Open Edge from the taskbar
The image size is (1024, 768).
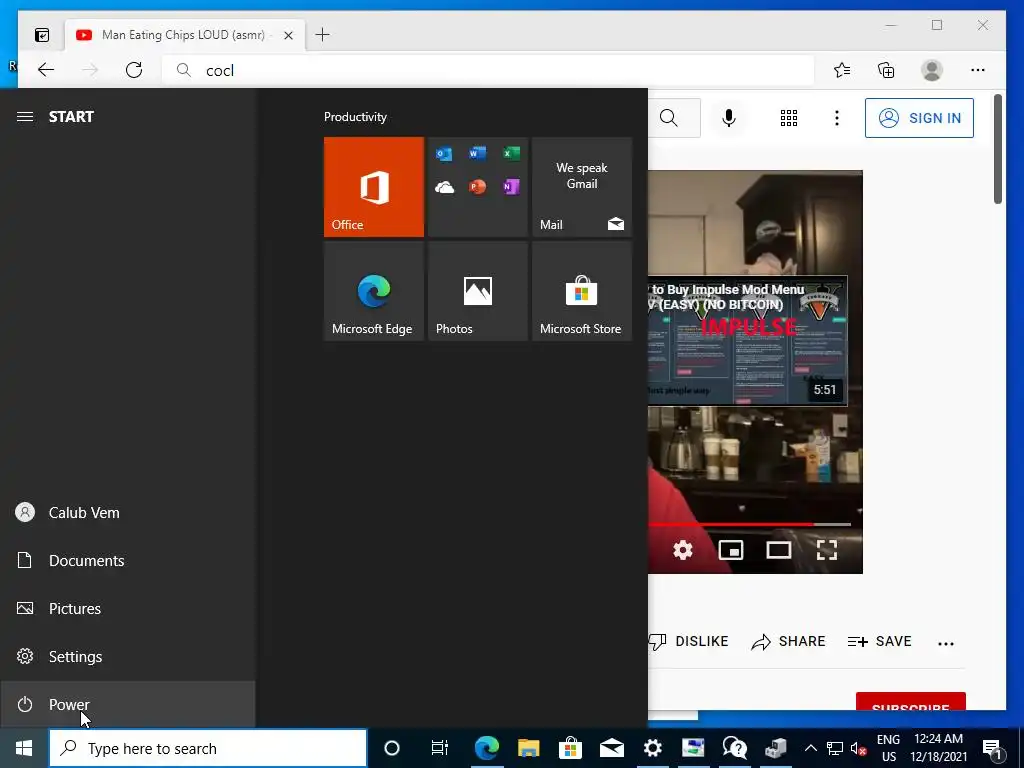click(487, 748)
